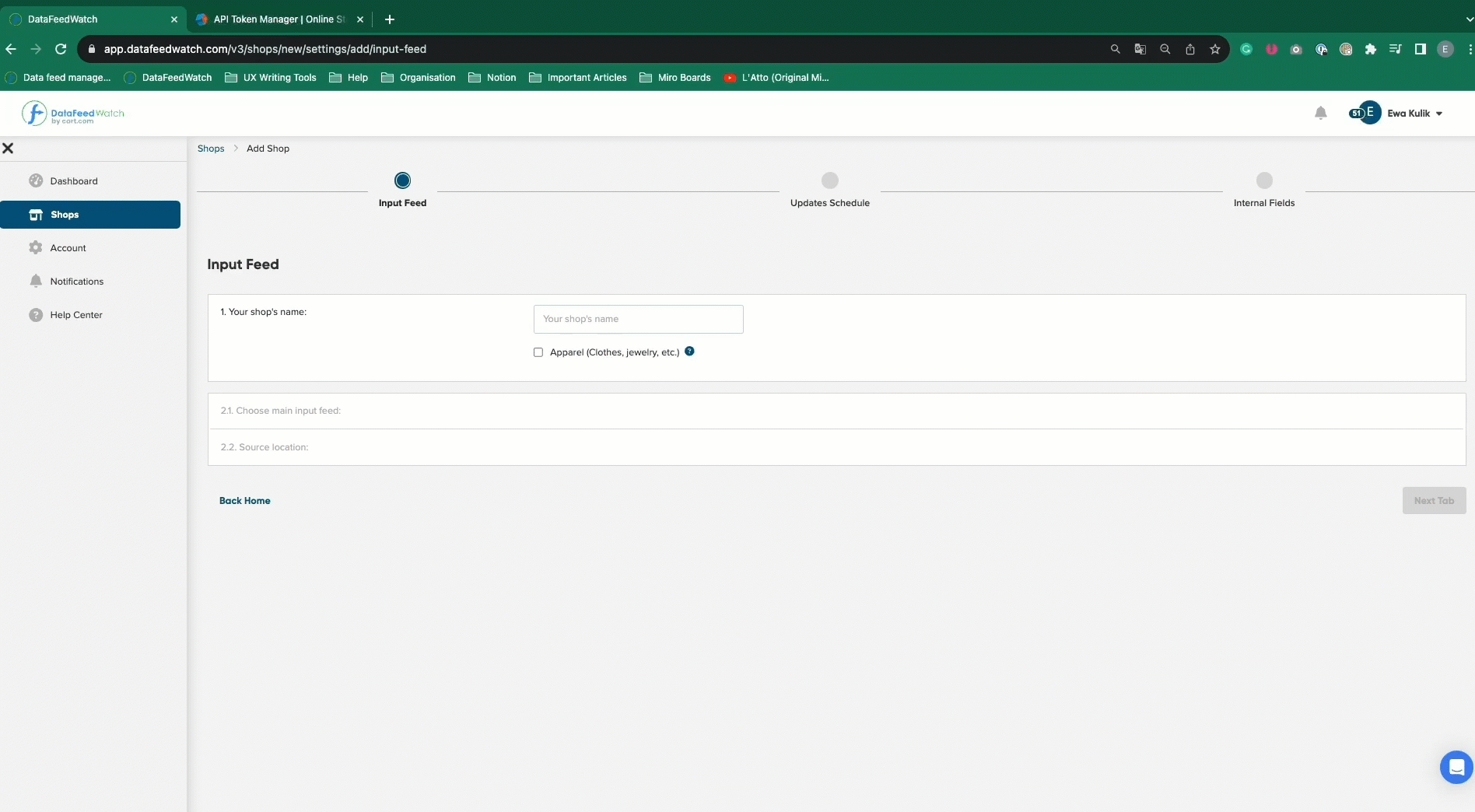The height and width of the screenshot is (812, 1475).
Task: Open the Data feed manage... bookmark
Action: coord(58,78)
